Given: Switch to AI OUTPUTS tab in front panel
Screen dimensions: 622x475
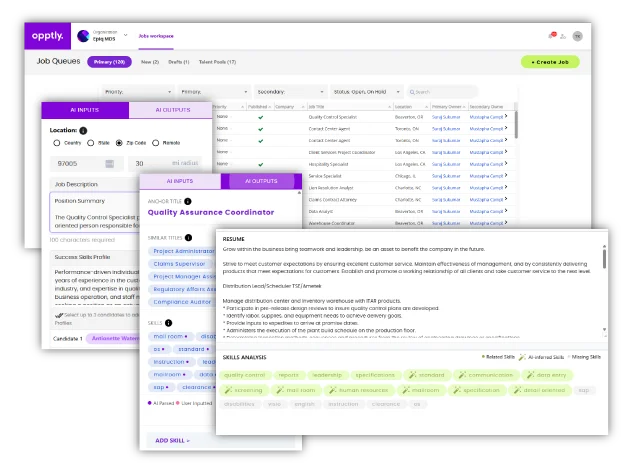Looking at the screenshot, I should tap(261, 181).
